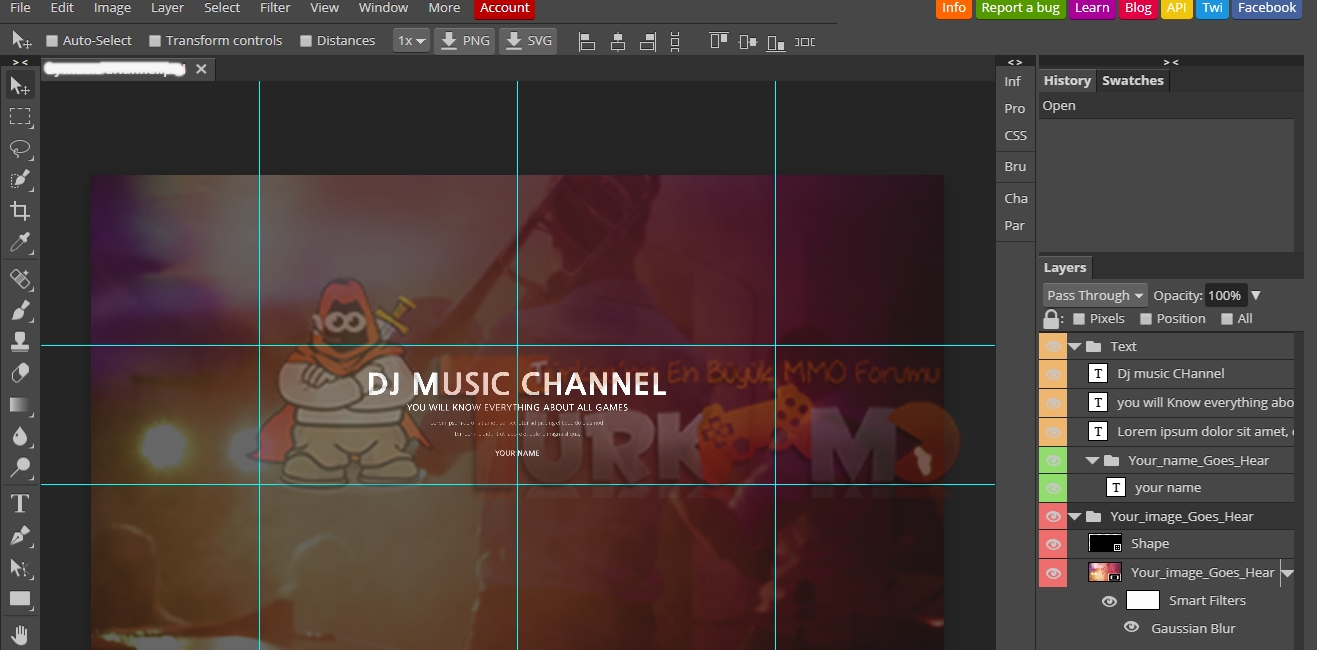This screenshot has width=1317, height=650.
Task: Select the Crop tool
Action: tap(20, 211)
